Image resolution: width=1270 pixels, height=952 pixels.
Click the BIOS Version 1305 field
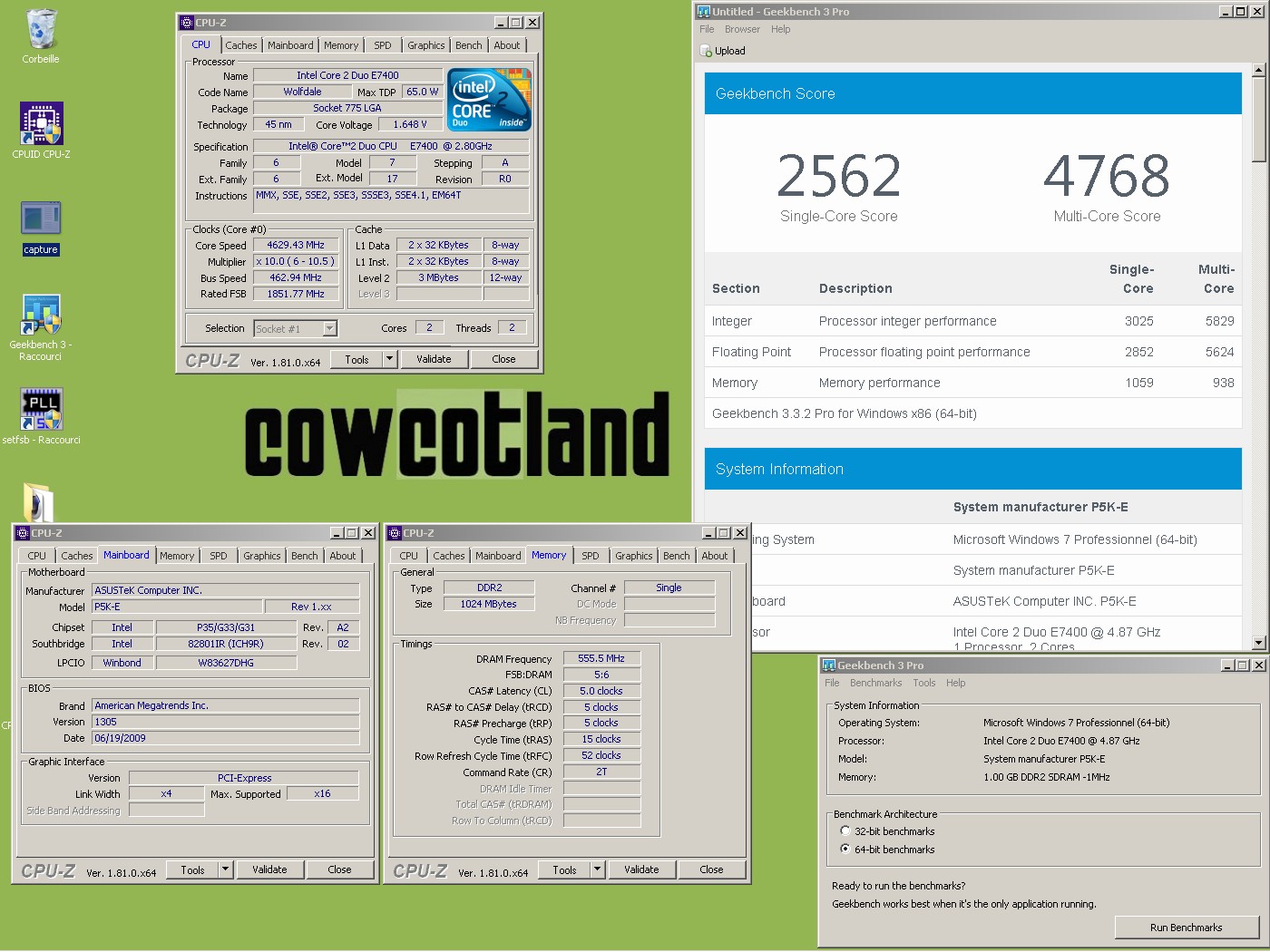[226, 722]
